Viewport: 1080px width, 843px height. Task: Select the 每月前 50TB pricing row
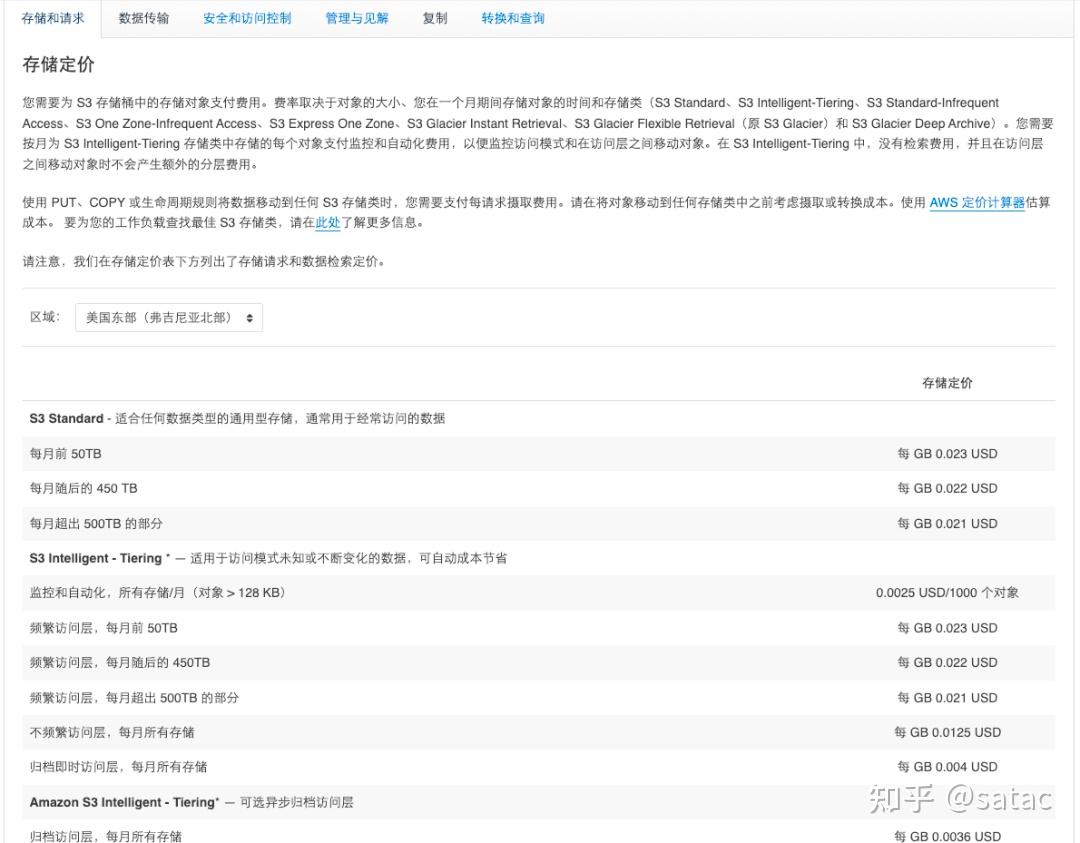click(x=540, y=453)
